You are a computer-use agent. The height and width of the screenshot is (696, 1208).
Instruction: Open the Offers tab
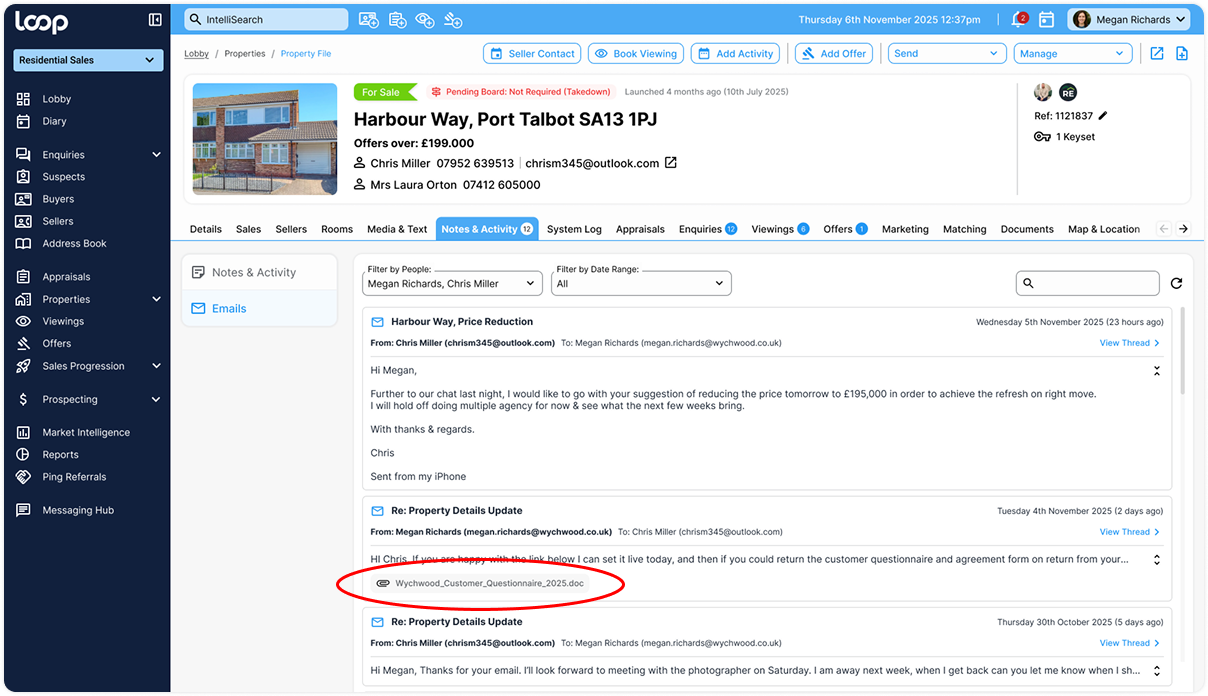click(x=845, y=229)
